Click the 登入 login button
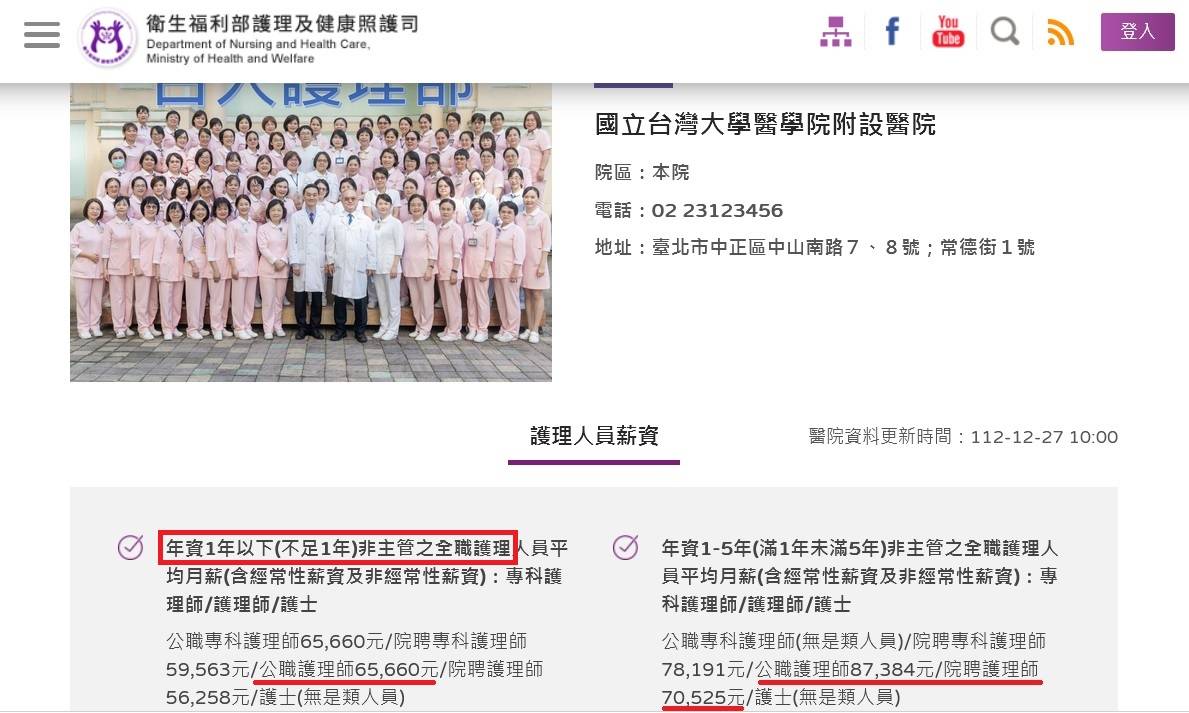 (x=1137, y=32)
